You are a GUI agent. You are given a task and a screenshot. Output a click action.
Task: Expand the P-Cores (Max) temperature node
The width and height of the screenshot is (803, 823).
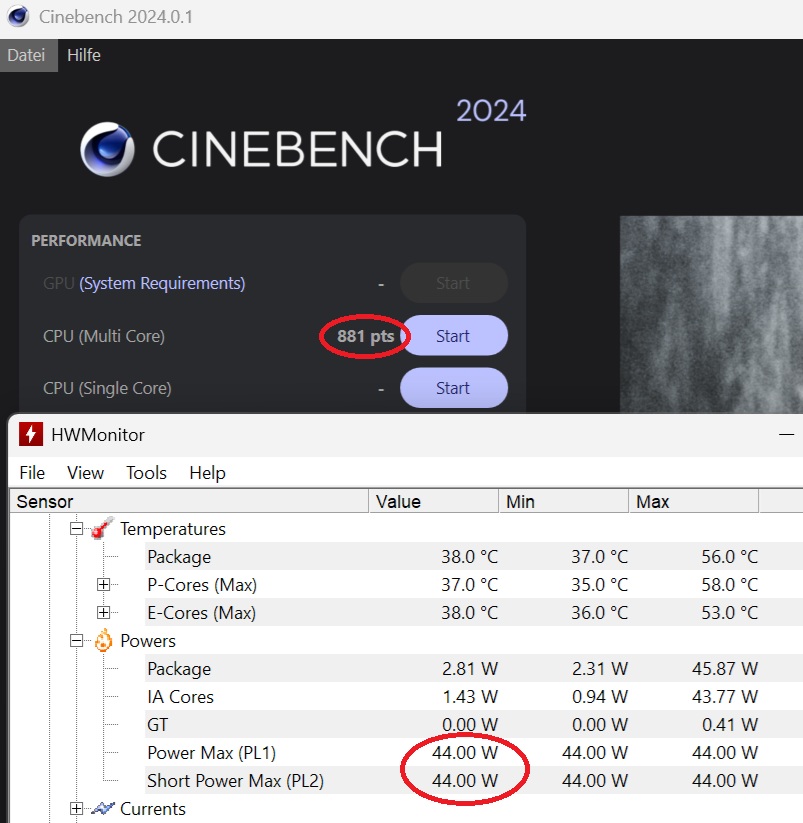[x=104, y=585]
